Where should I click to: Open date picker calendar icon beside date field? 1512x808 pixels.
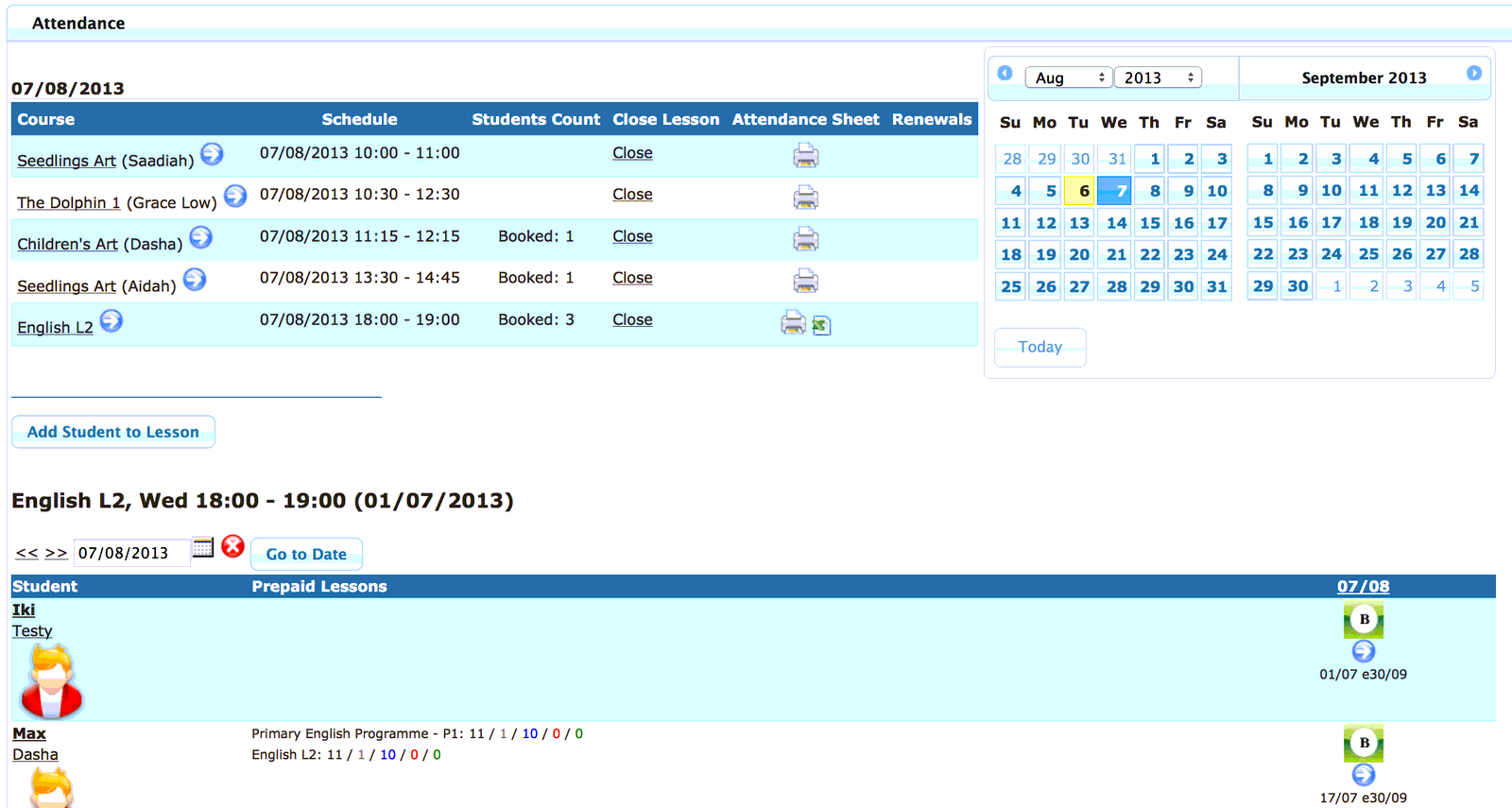point(203,547)
